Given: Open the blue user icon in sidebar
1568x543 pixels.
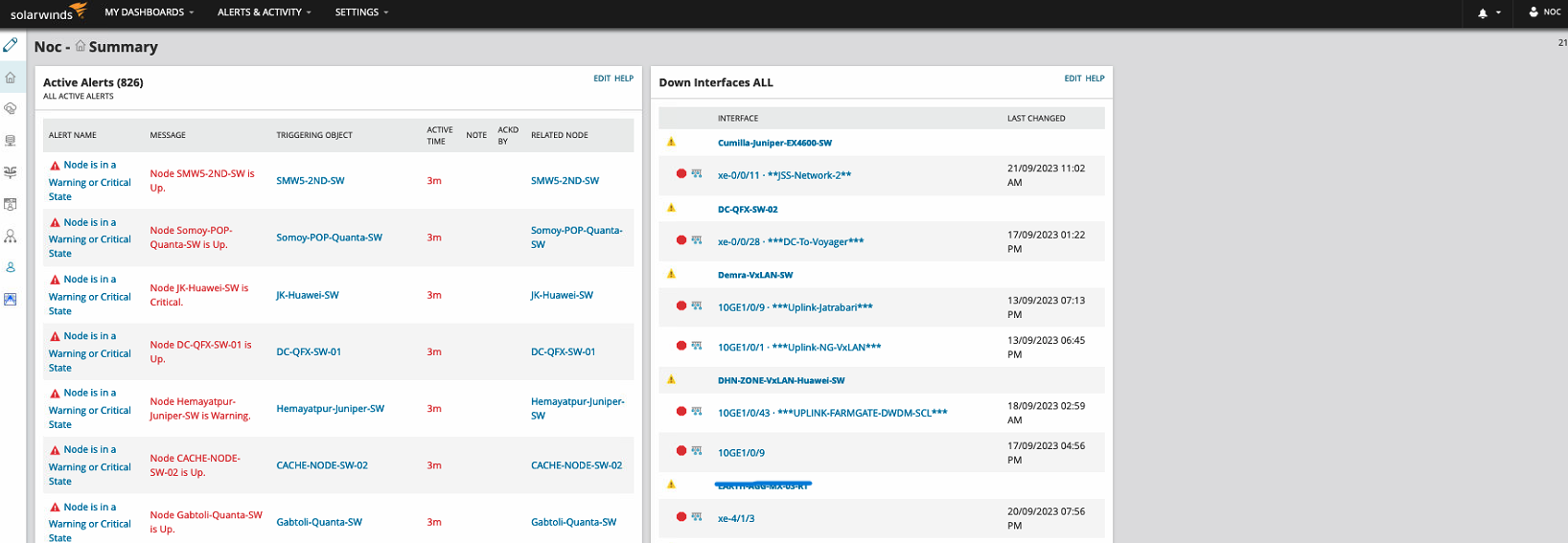Looking at the screenshot, I should pyautogui.click(x=11, y=267).
